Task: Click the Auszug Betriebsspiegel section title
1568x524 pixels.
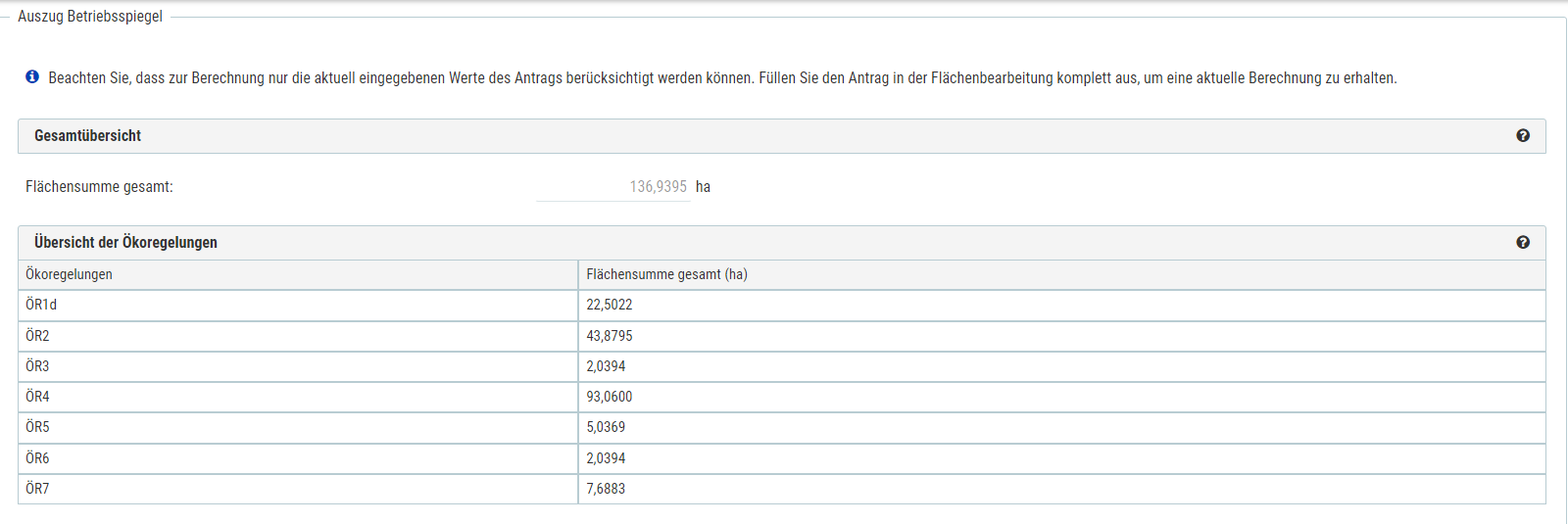Action: click(x=90, y=17)
